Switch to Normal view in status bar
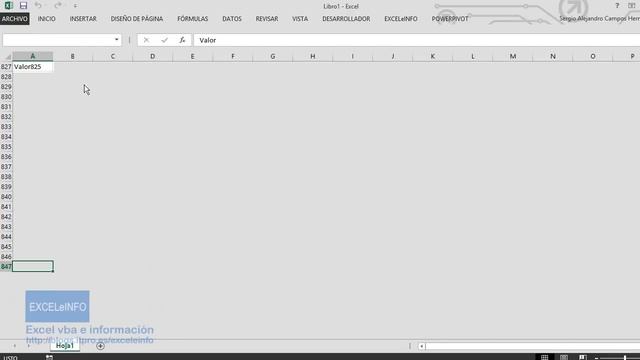 point(544,358)
